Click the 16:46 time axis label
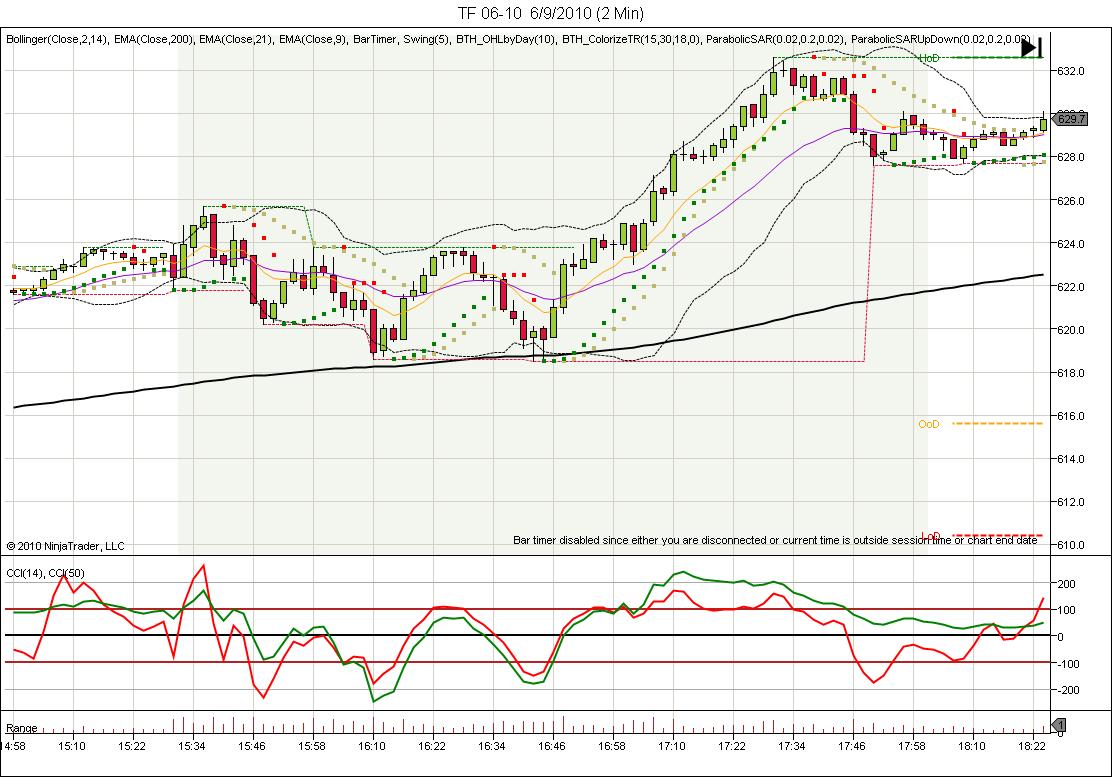This screenshot has width=1112, height=777. (552, 746)
